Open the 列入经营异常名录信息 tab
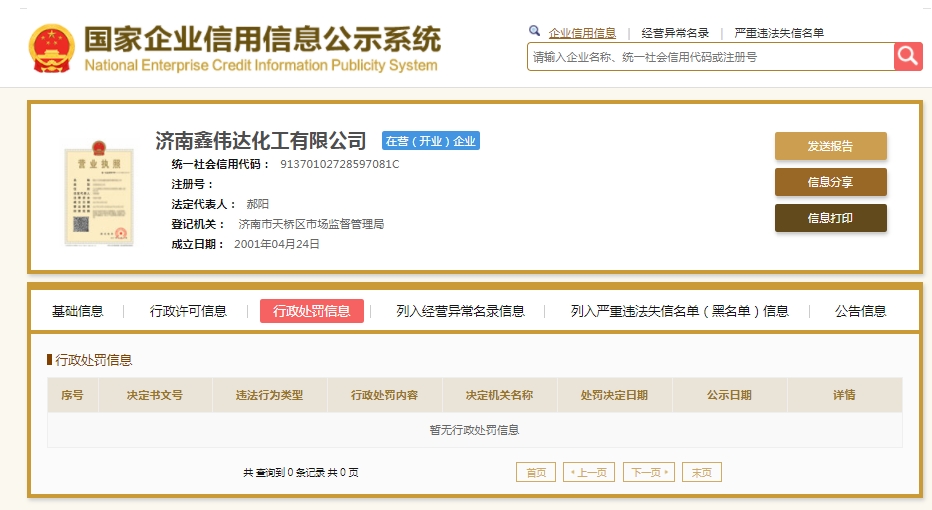This screenshot has width=932, height=510. click(x=461, y=311)
